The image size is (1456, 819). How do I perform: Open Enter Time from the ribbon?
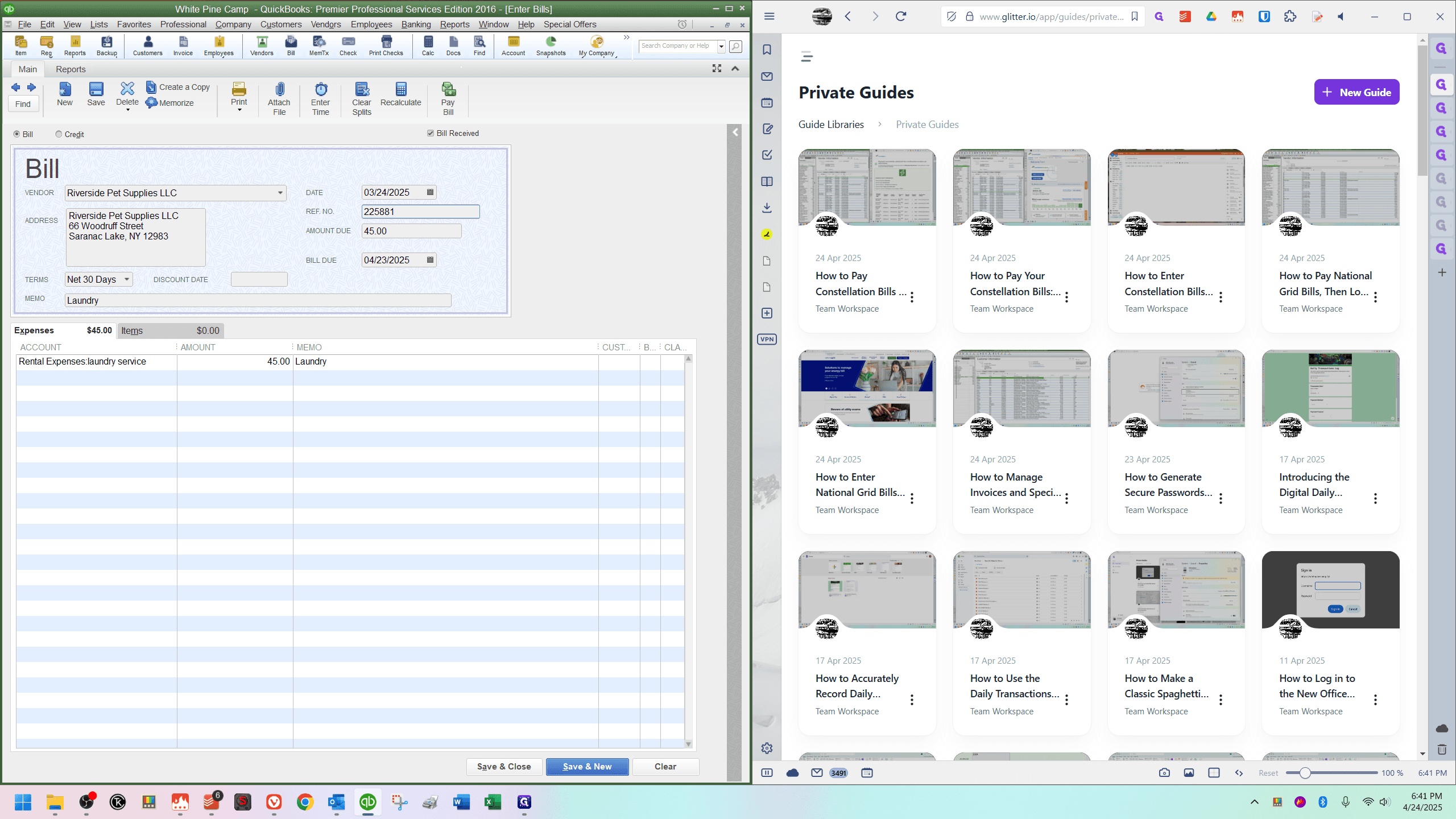click(321, 99)
